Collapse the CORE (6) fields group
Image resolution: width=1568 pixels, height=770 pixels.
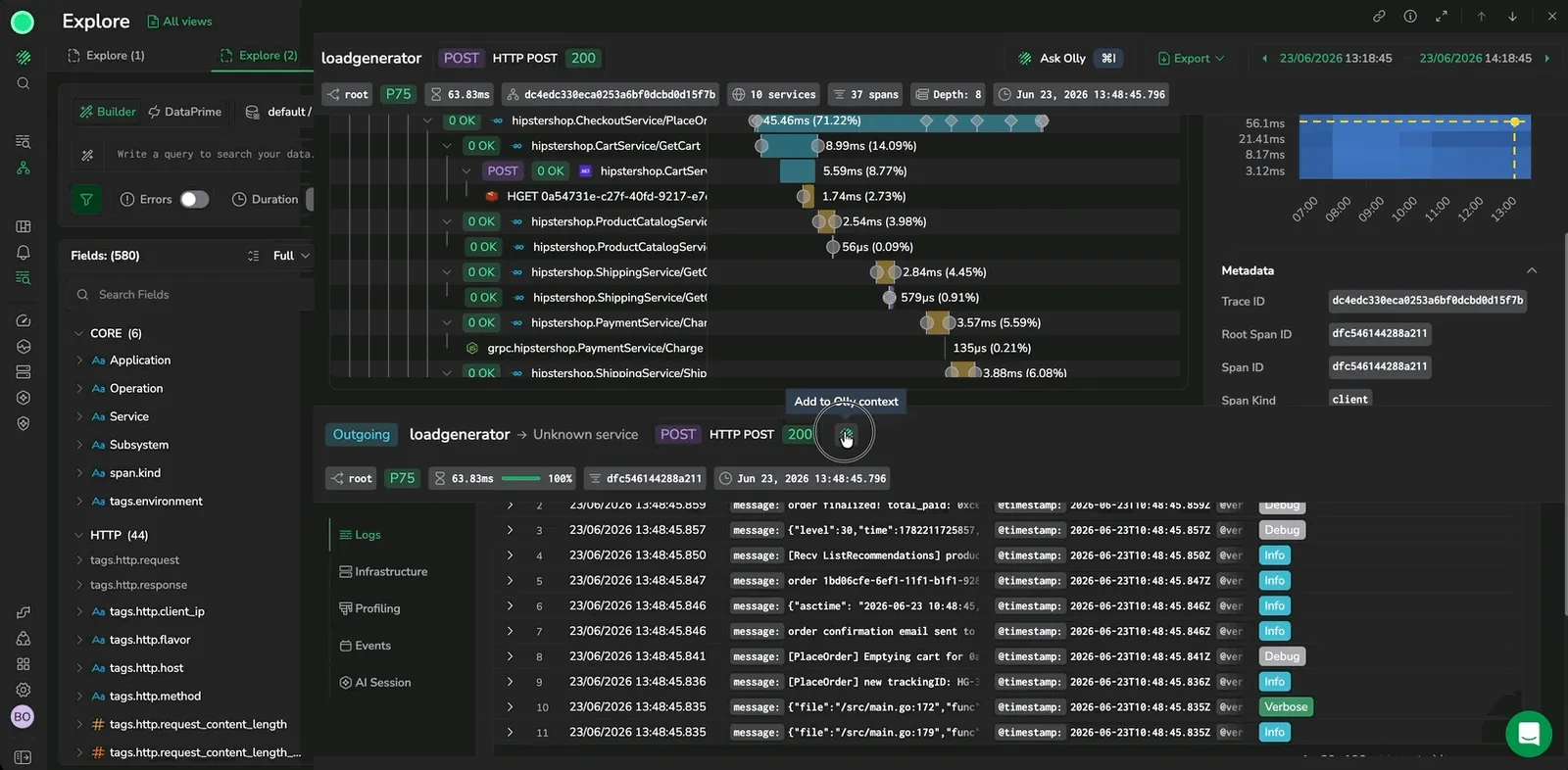tap(79, 333)
